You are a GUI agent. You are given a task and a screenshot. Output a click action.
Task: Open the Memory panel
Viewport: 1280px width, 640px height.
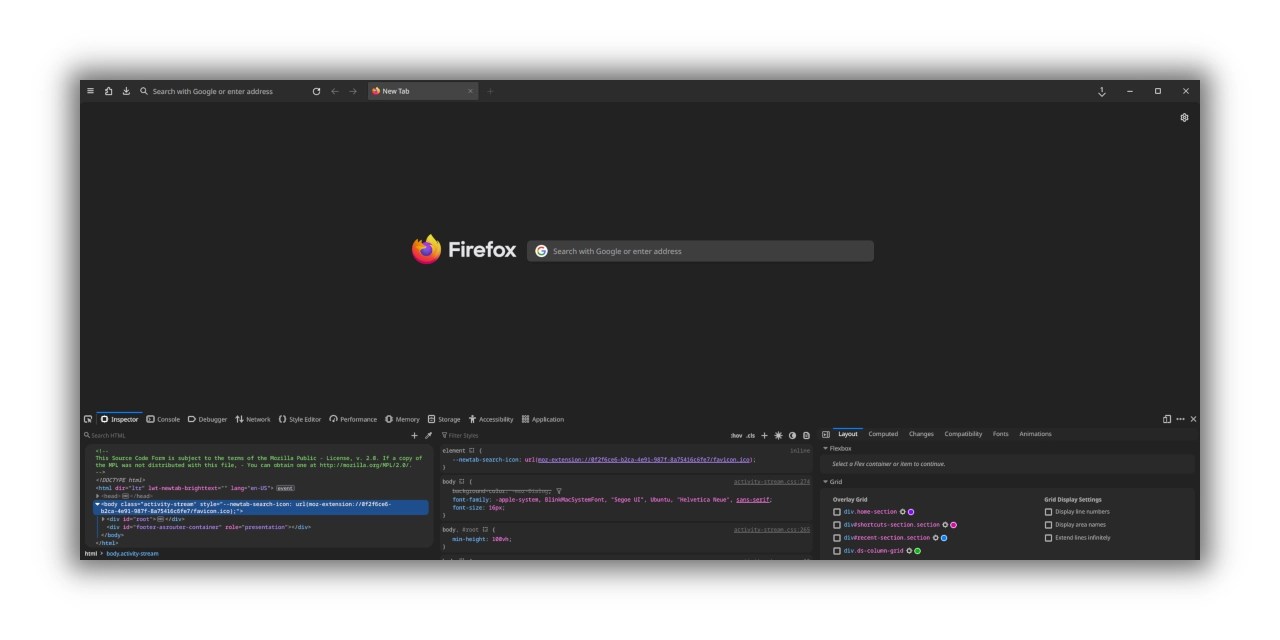pyautogui.click(x=402, y=419)
